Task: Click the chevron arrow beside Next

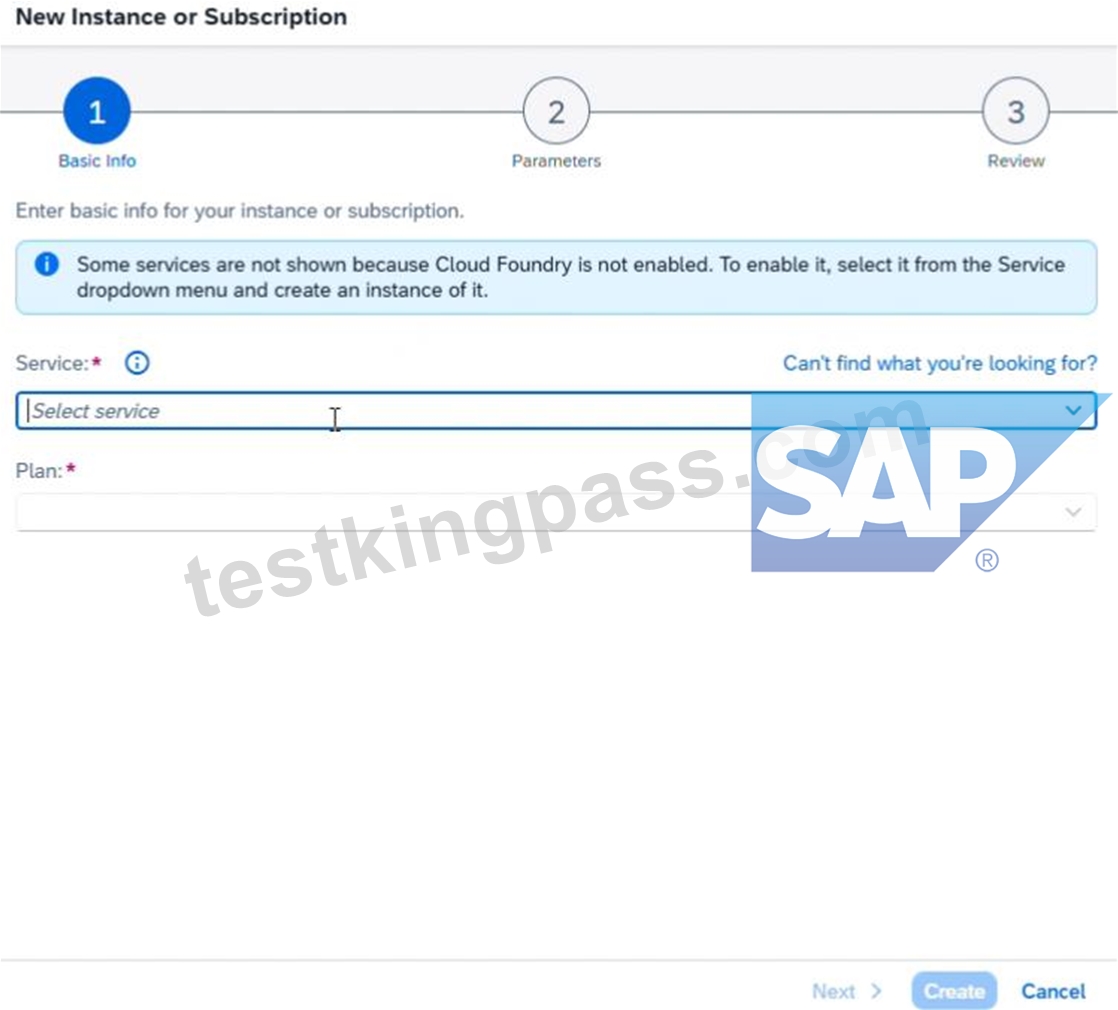Action: pyautogui.click(x=876, y=991)
